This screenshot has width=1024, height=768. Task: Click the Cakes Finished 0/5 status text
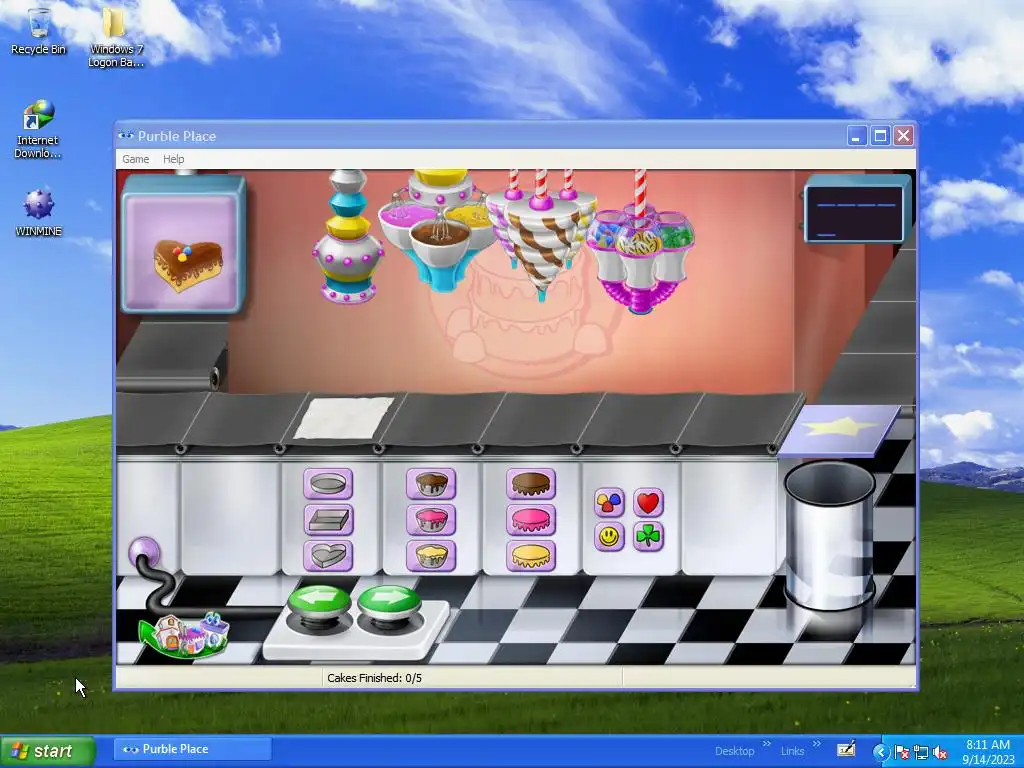374,678
